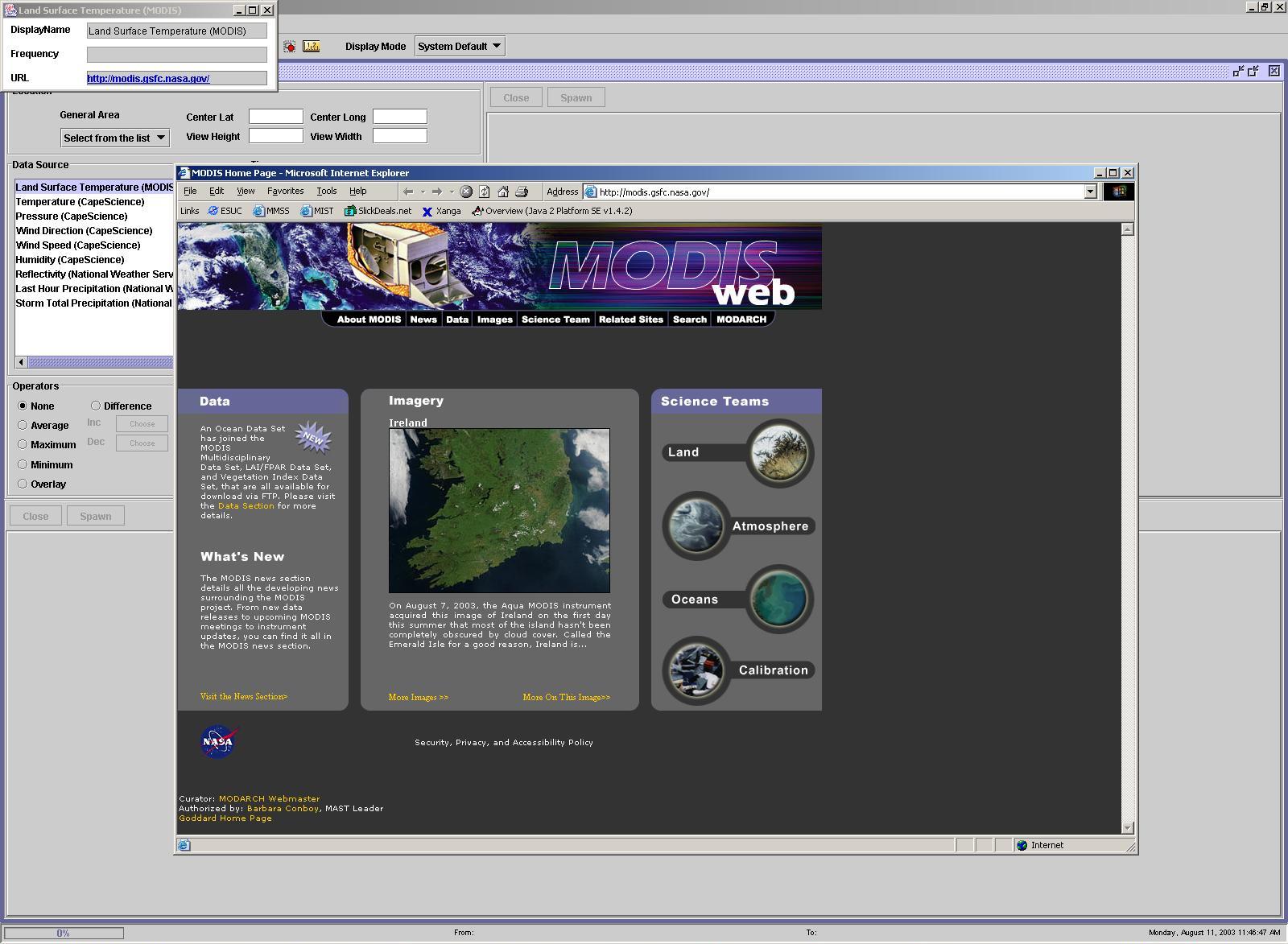Viewport: 1288px width, 944px height.
Task: Click the 'Visit the News Section' link
Action: [244, 696]
